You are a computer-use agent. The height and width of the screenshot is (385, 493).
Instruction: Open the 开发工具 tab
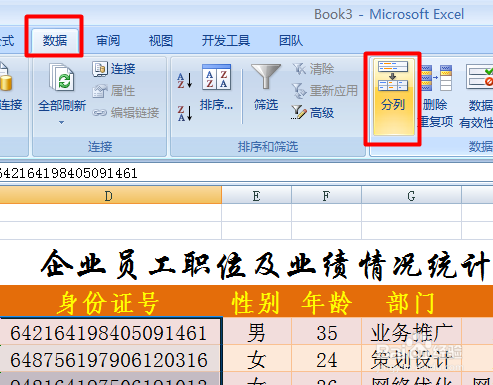(226, 41)
